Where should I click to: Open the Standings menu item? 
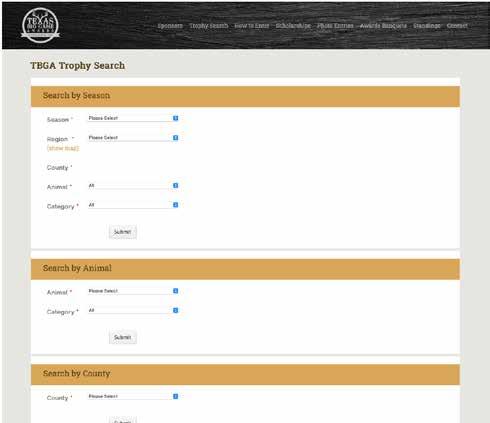pyautogui.click(x=427, y=26)
